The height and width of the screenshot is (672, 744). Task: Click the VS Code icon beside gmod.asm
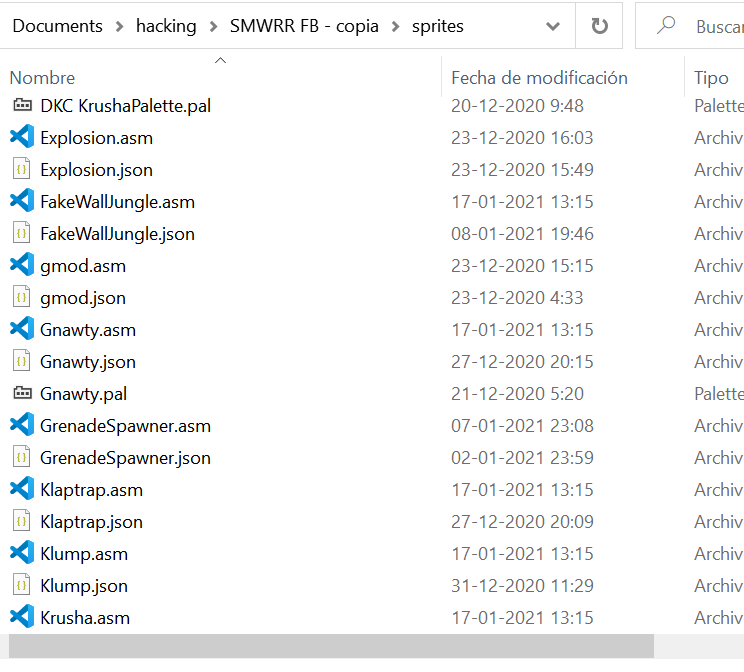[22, 265]
